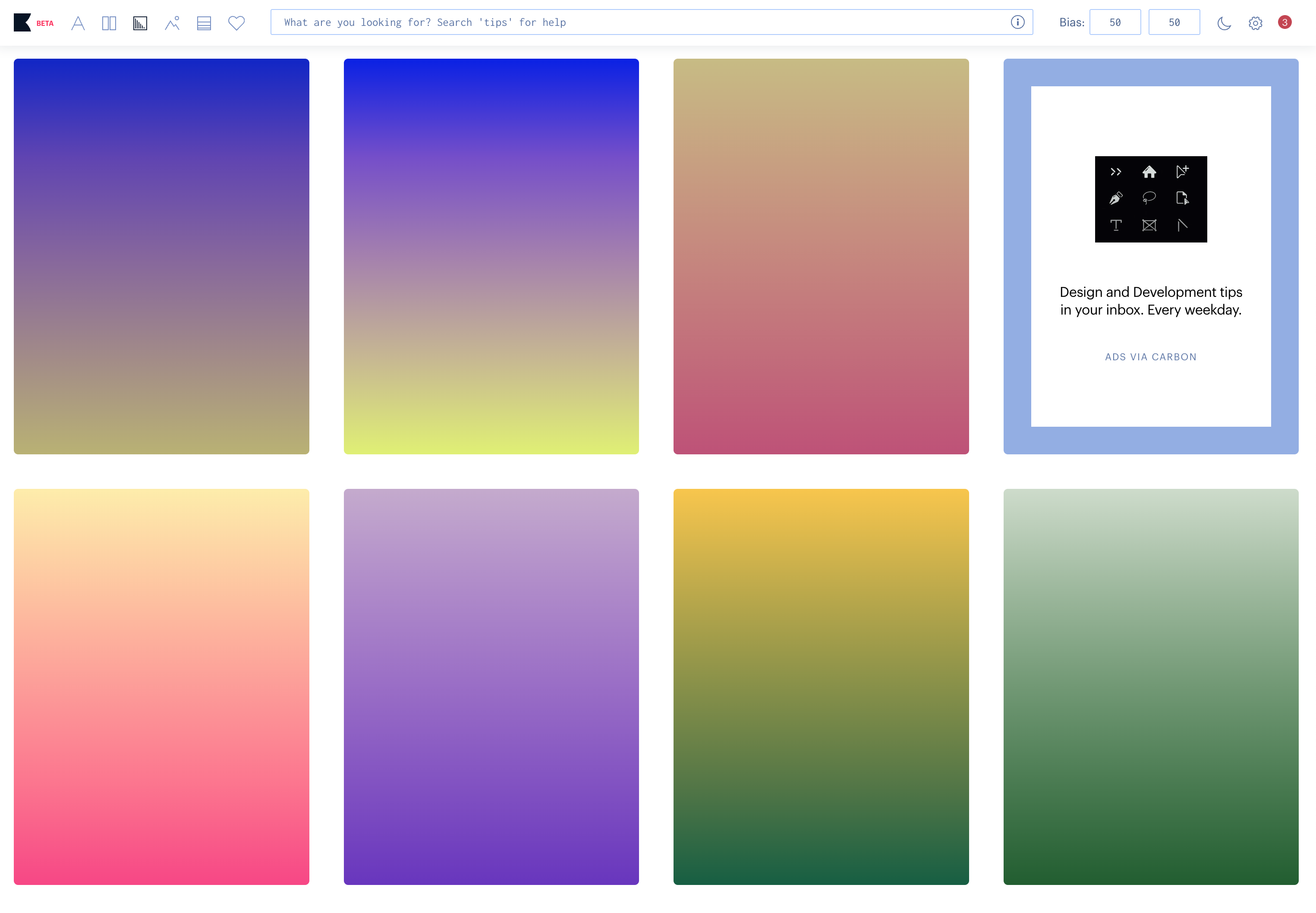
Task: Toggle dark mode with the moon icon
Action: pos(1224,23)
